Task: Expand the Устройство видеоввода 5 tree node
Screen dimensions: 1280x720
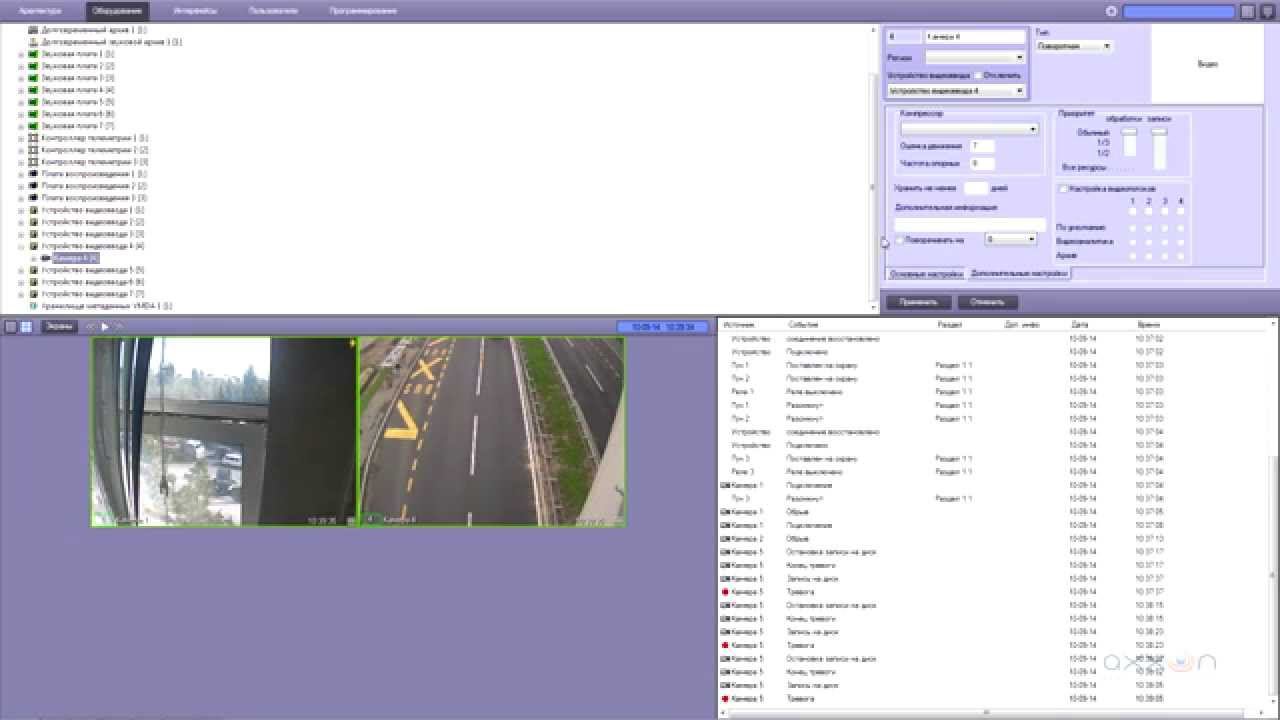Action: pyautogui.click(x=21, y=270)
